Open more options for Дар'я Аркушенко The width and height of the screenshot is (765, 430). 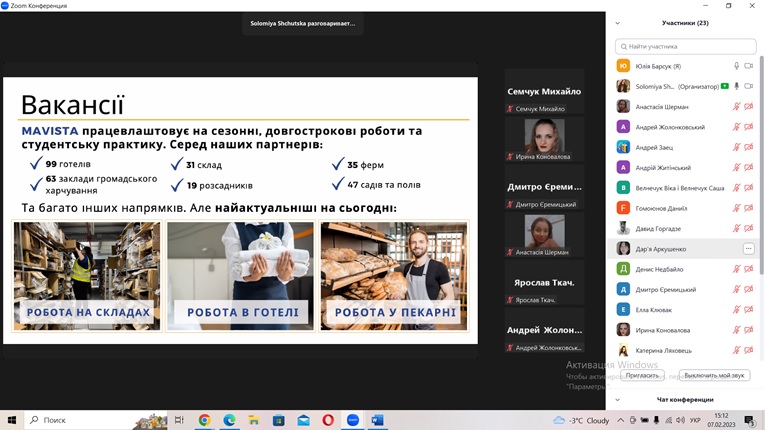(748, 248)
